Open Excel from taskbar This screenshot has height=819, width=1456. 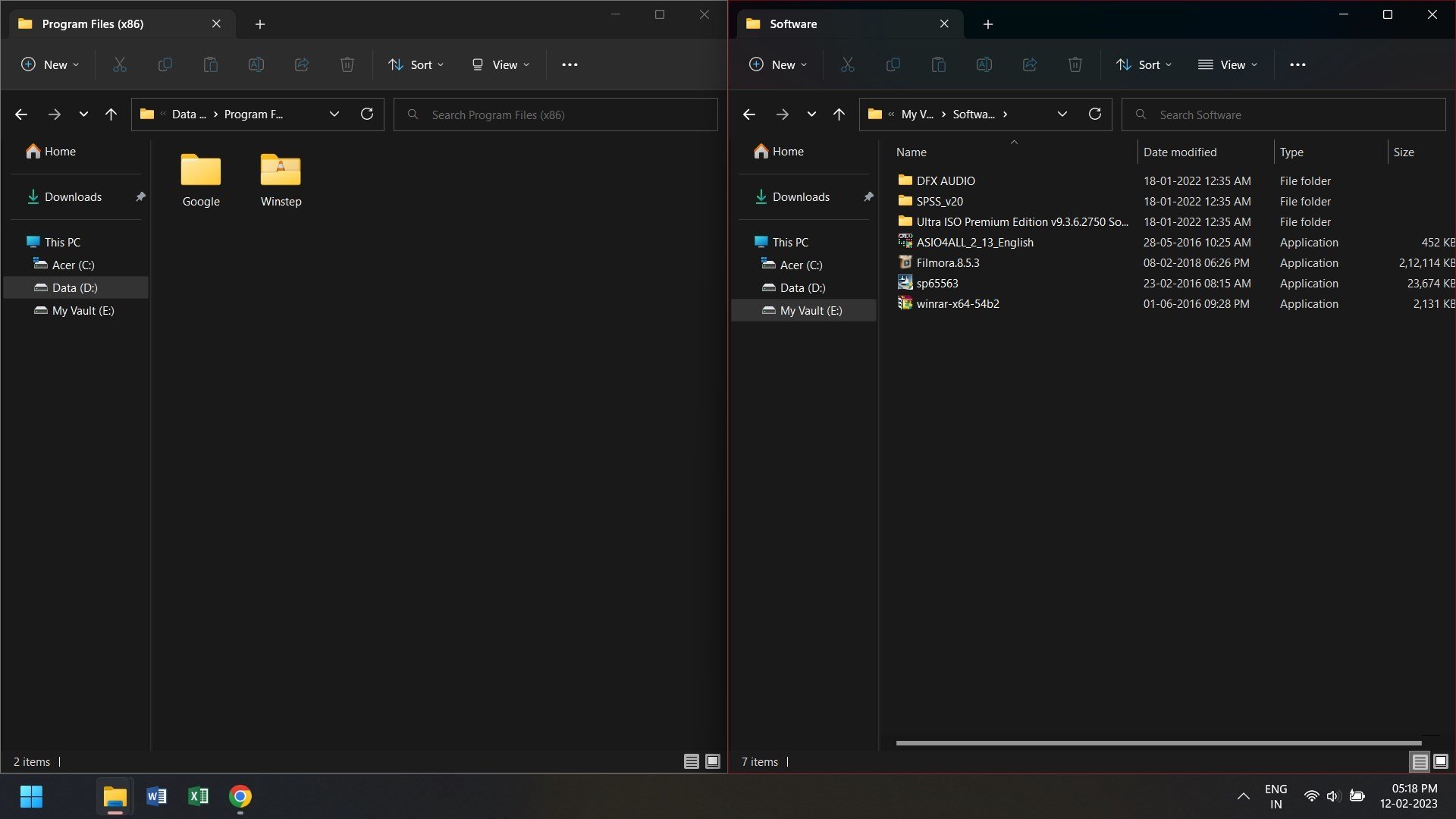click(x=198, y=797)
